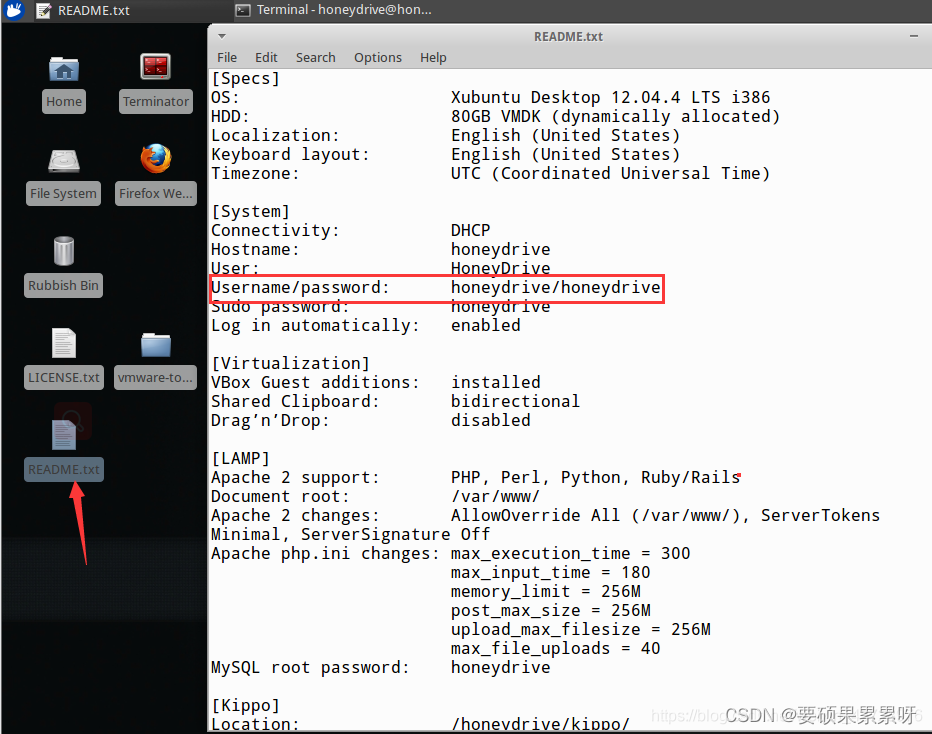Screen dimensions: 932x734
Task: Click 'upload_max_filesize = 256M' line
Action: (581, 630)
